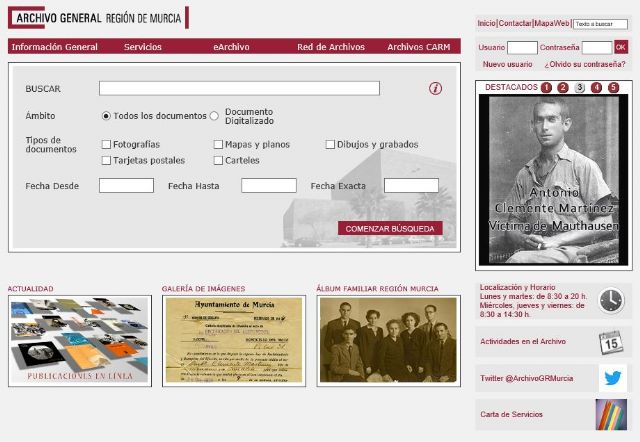Click the calendar icon for activities
The width and height of the screenshot is (640, 442).
(x=611, y=342)
